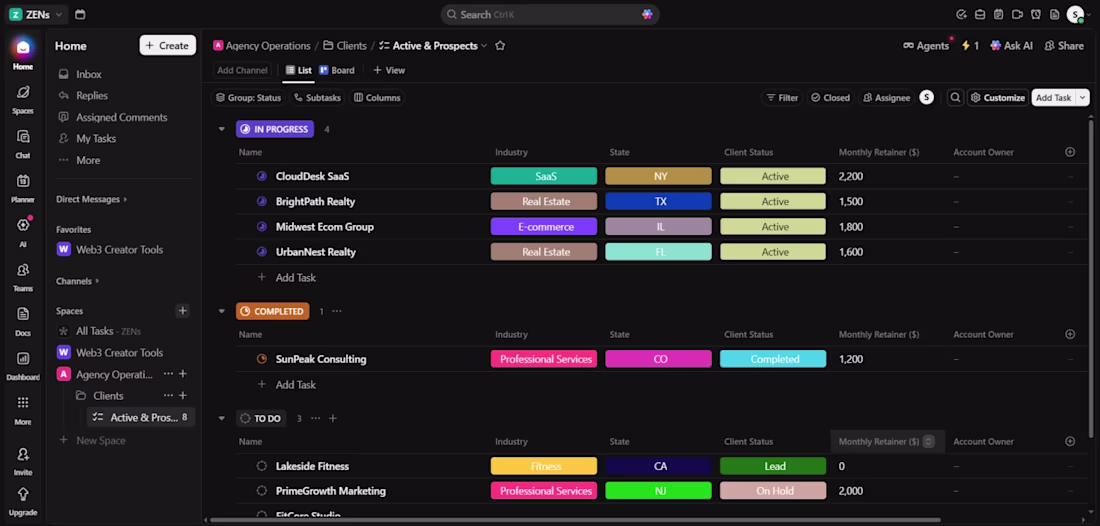Toggle the Subtasks display option

(317, 97)
